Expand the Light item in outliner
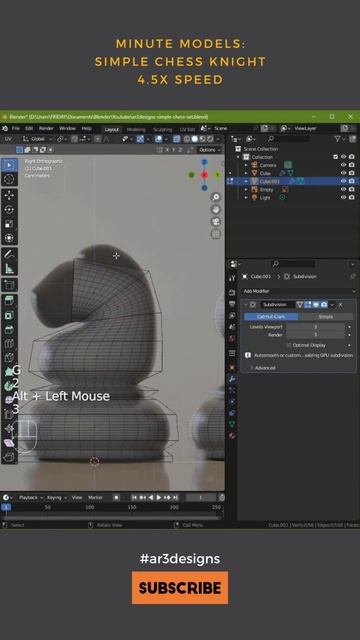360x640 pixels. click(x=246, y=198)
